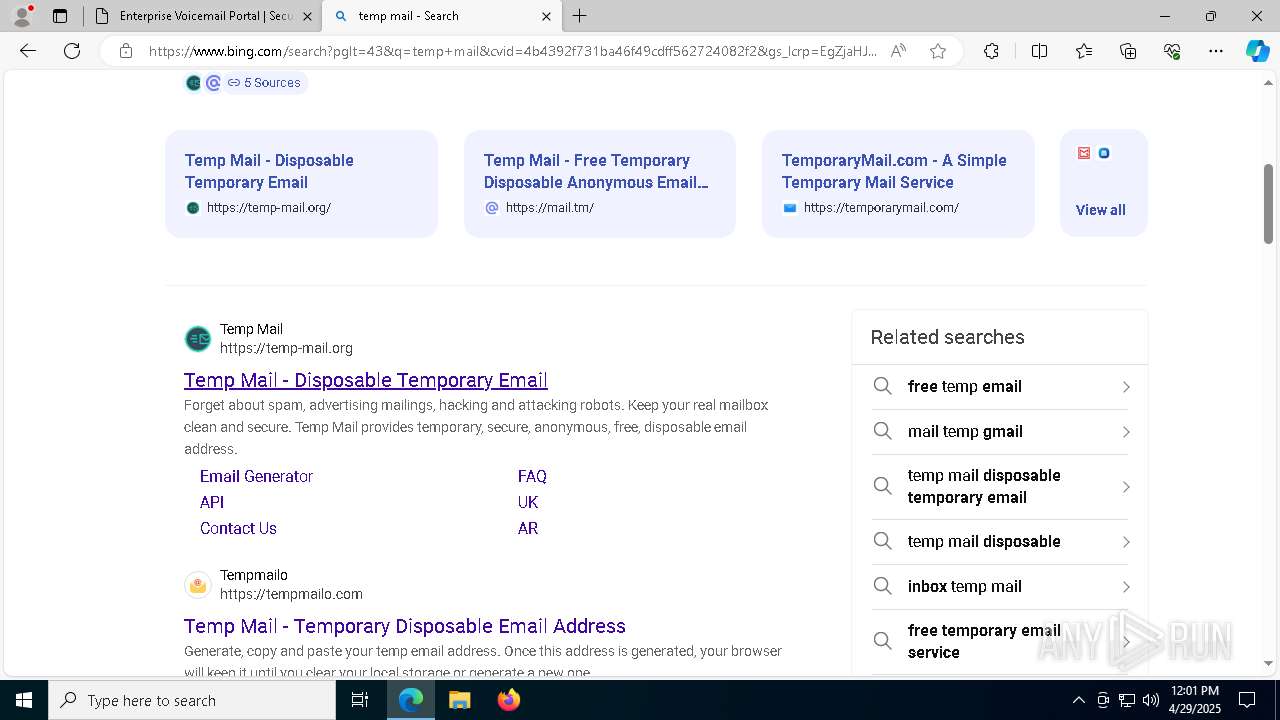Open https://tempmailo.com result URL
The width and height of the screenshot is (1280, 720).
tap(291, 594)
